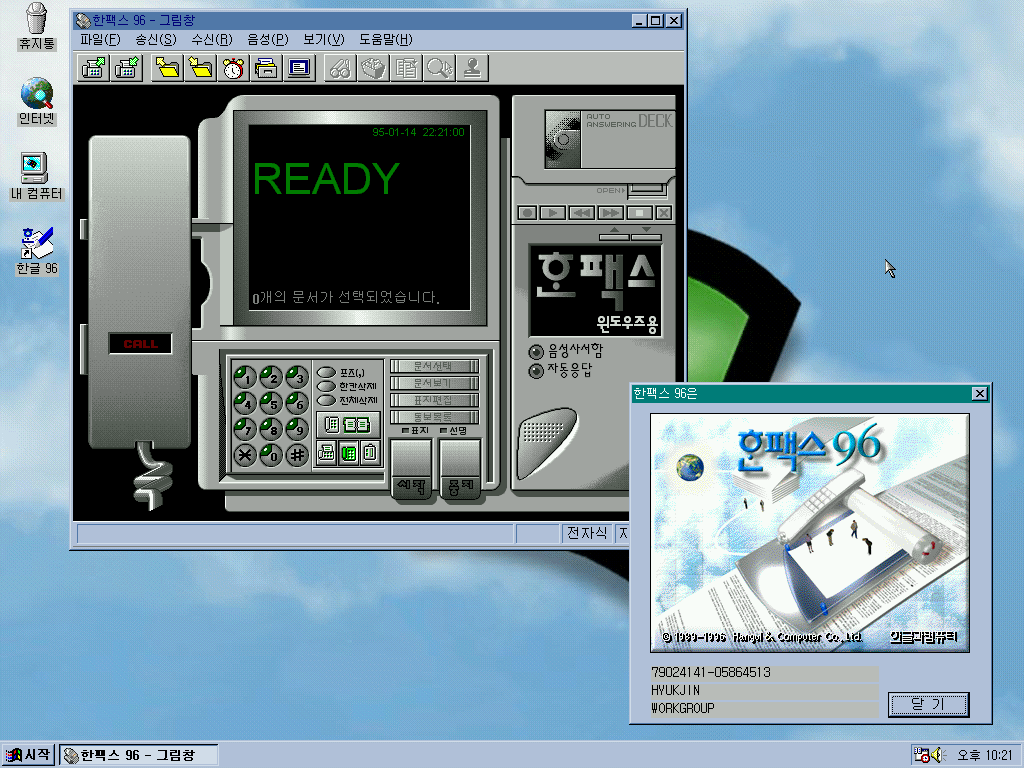This screenshot has height=768, width=1024.
Task: Click the magnifier with cursor icon
Action: (x=440, y=68)
